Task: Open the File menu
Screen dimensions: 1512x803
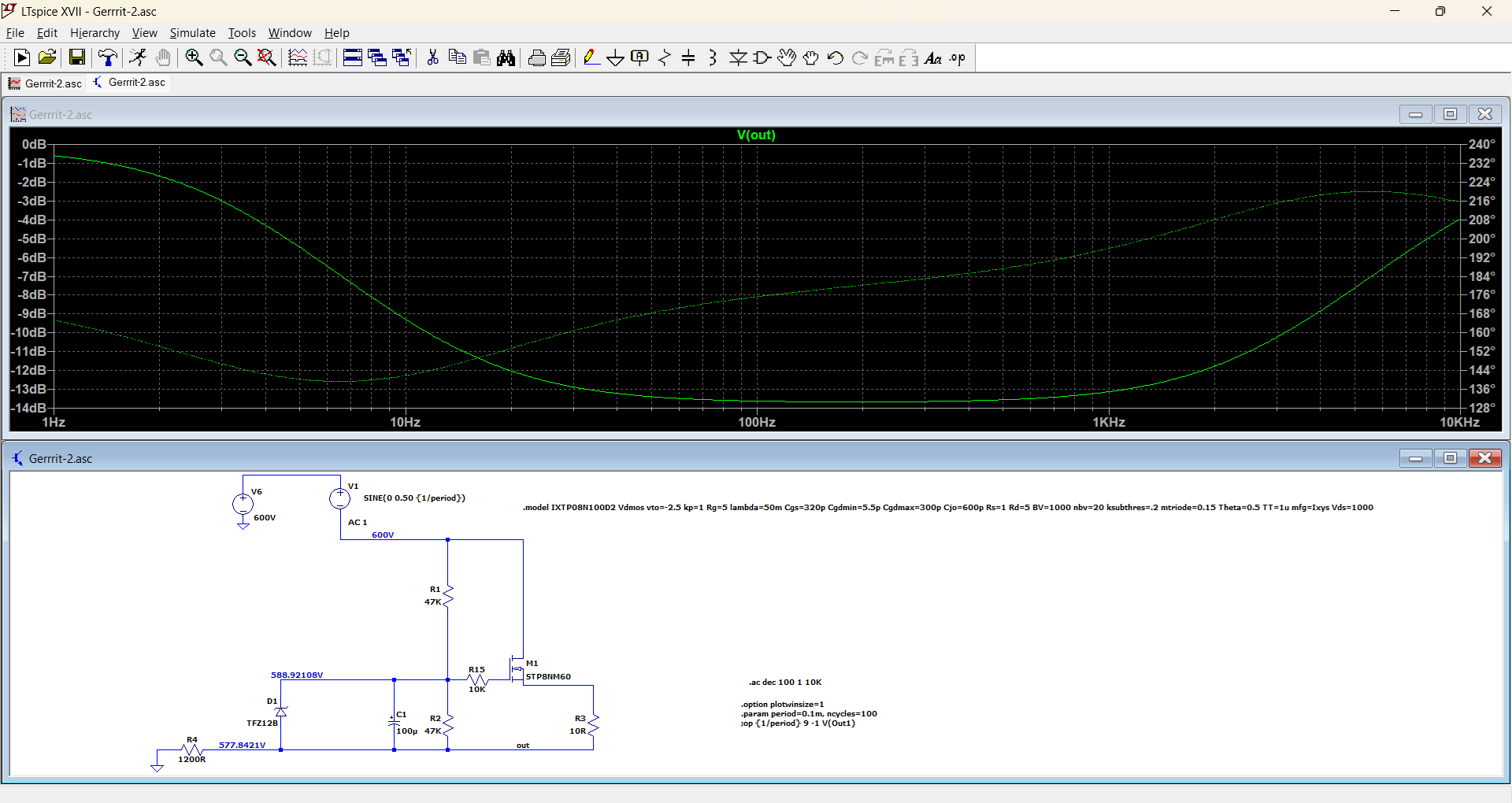Action: [x=15, y=33]
